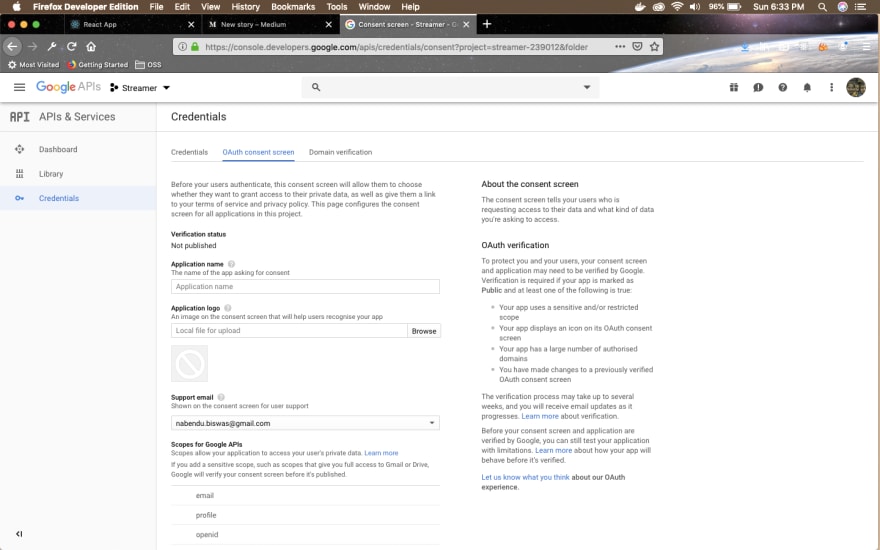
Task: Open the feedback alert icon in header
Action: click(x=758, y=87)
